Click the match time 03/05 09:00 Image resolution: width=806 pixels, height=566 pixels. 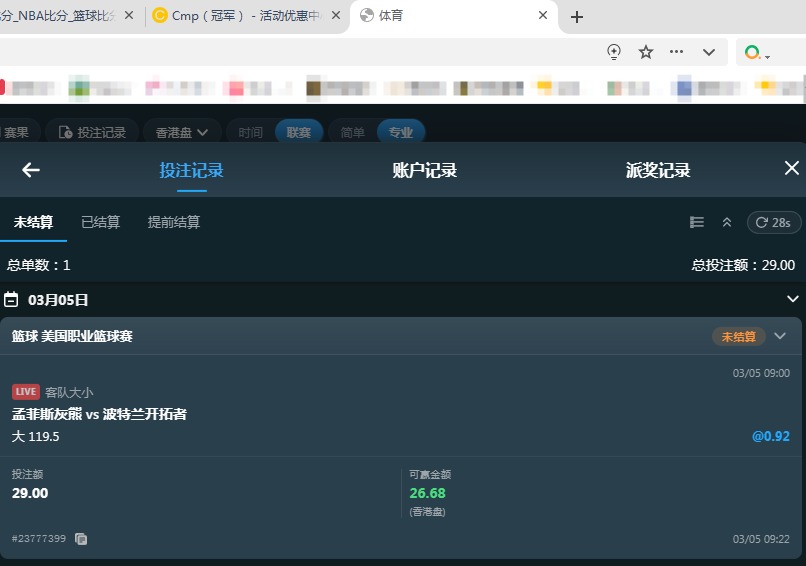tap(761, 373)
